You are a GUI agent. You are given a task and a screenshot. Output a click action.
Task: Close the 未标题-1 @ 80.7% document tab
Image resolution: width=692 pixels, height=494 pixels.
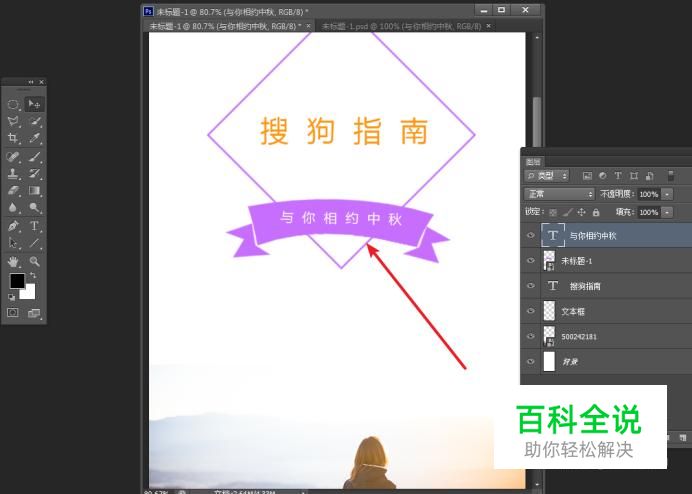308,26
